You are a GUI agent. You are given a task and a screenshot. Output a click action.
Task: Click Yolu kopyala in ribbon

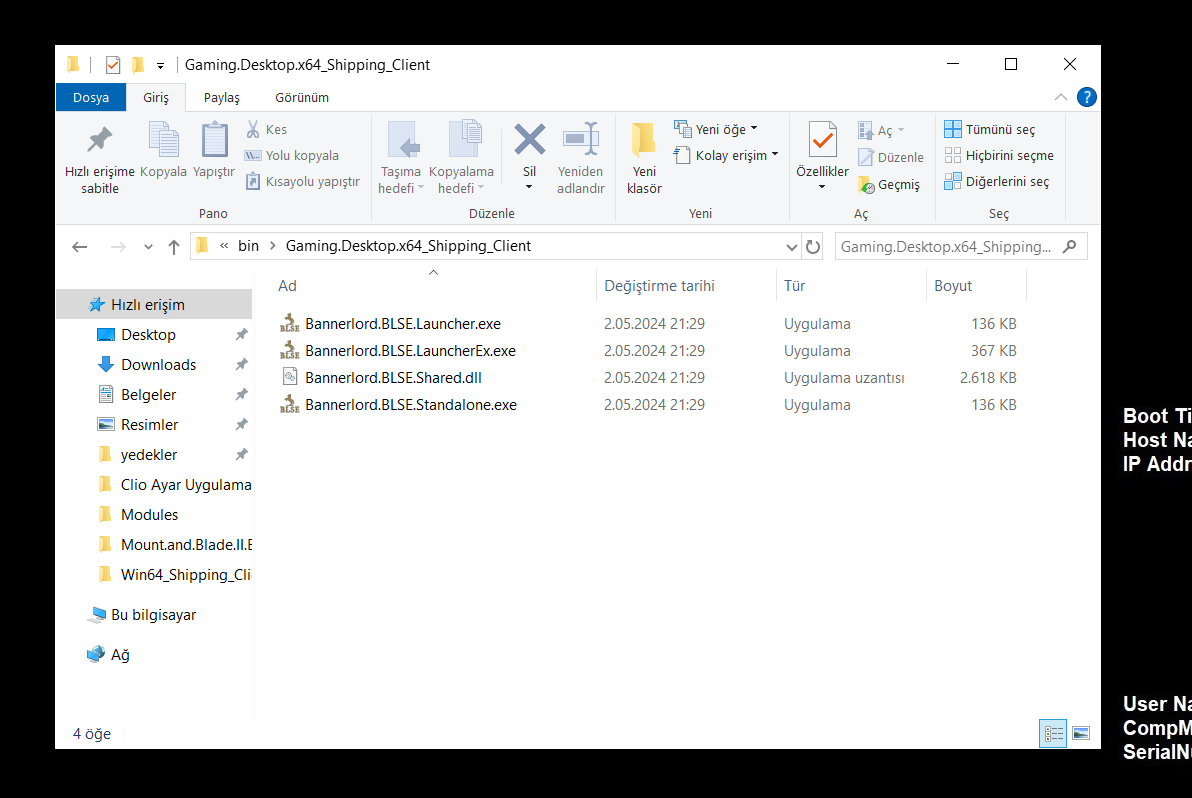291,155
